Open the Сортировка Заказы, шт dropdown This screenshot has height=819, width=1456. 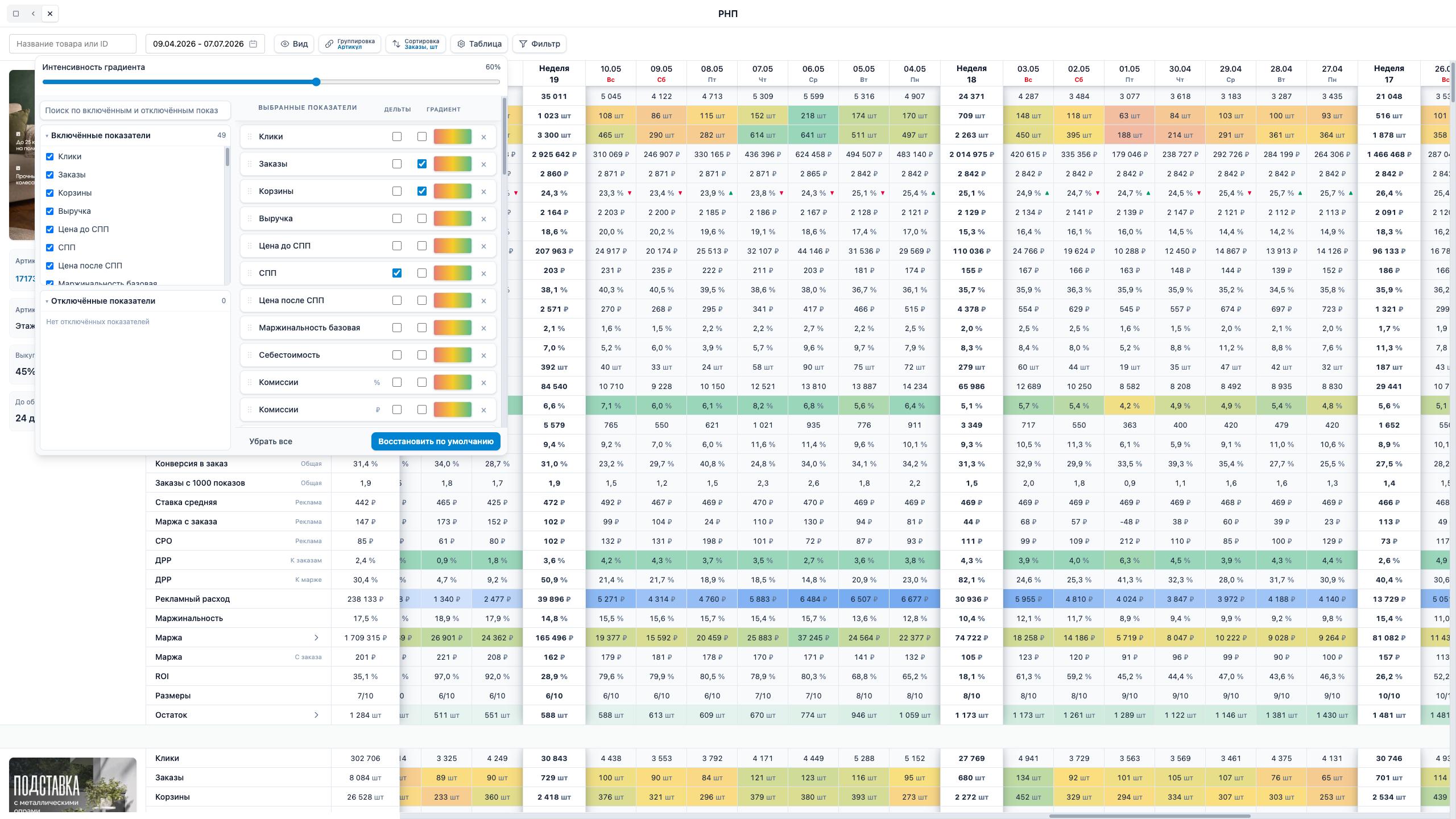(x=416, y=44)
